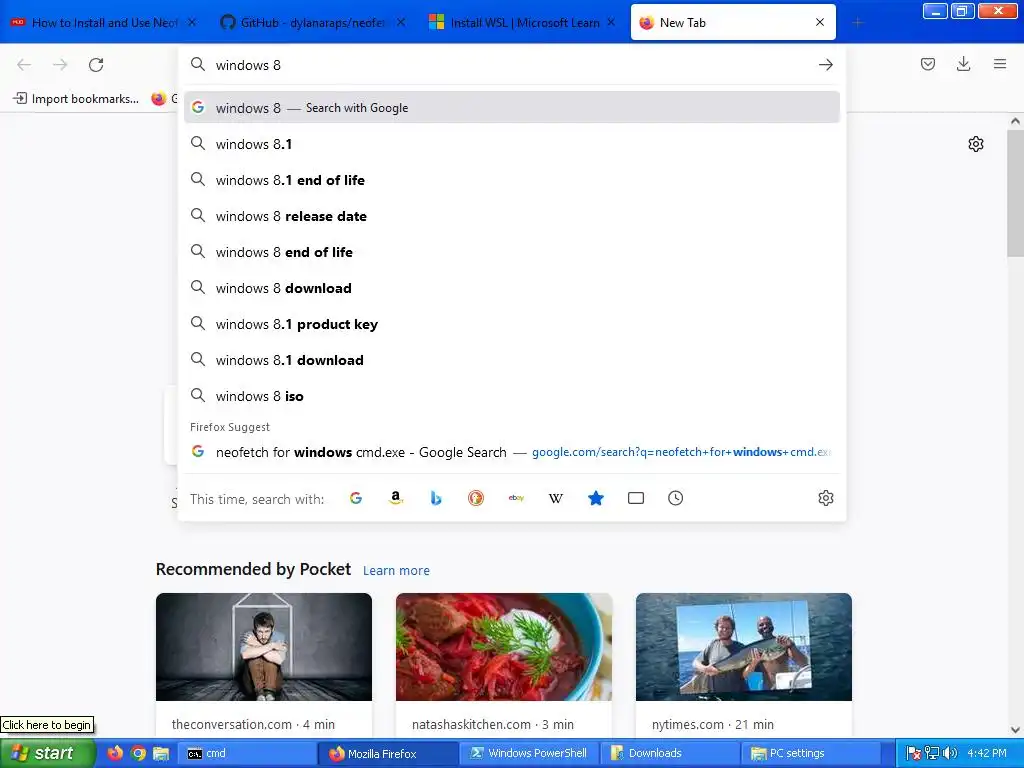Open the Firefox application menu
The height and width of the screenshot is (768, 1024).
pos(999,64)
